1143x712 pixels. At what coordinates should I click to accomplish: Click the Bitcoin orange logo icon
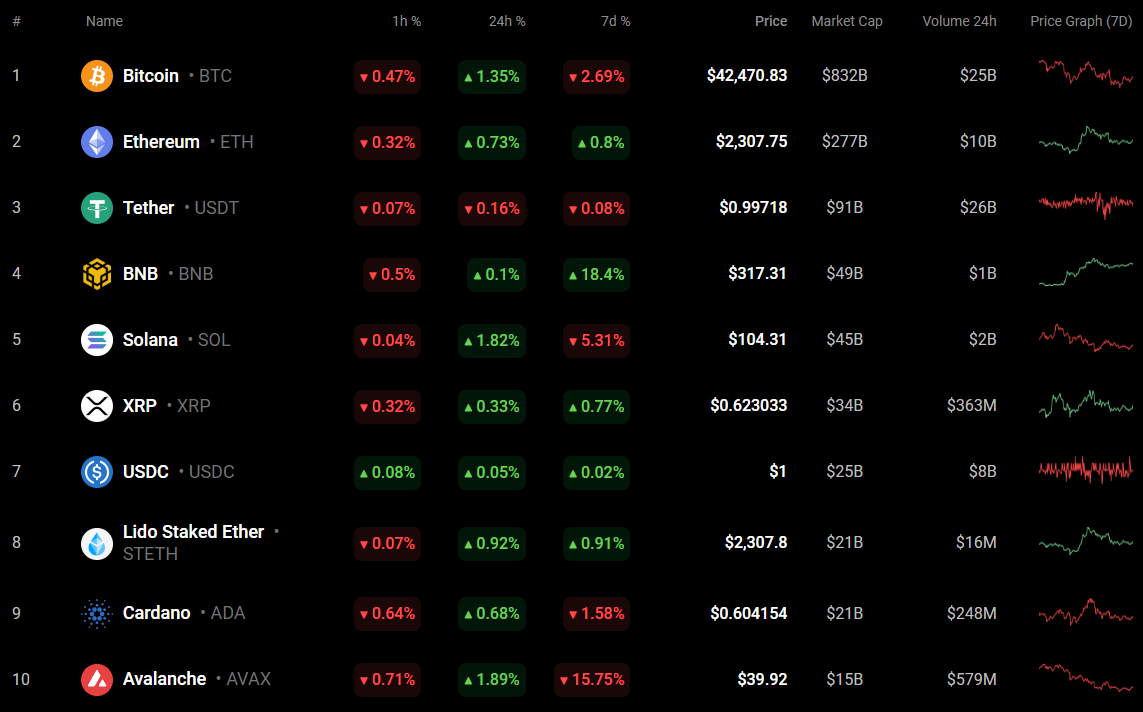[97, 76]
